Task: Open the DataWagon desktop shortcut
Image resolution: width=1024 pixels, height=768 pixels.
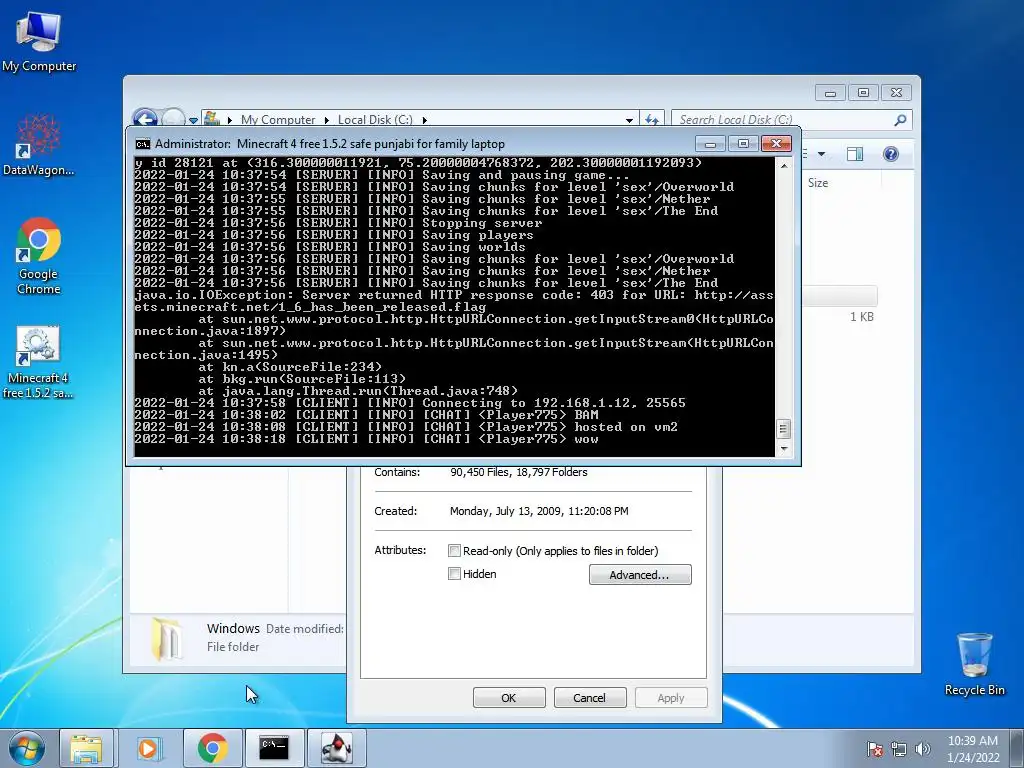Action: (39, 144)
